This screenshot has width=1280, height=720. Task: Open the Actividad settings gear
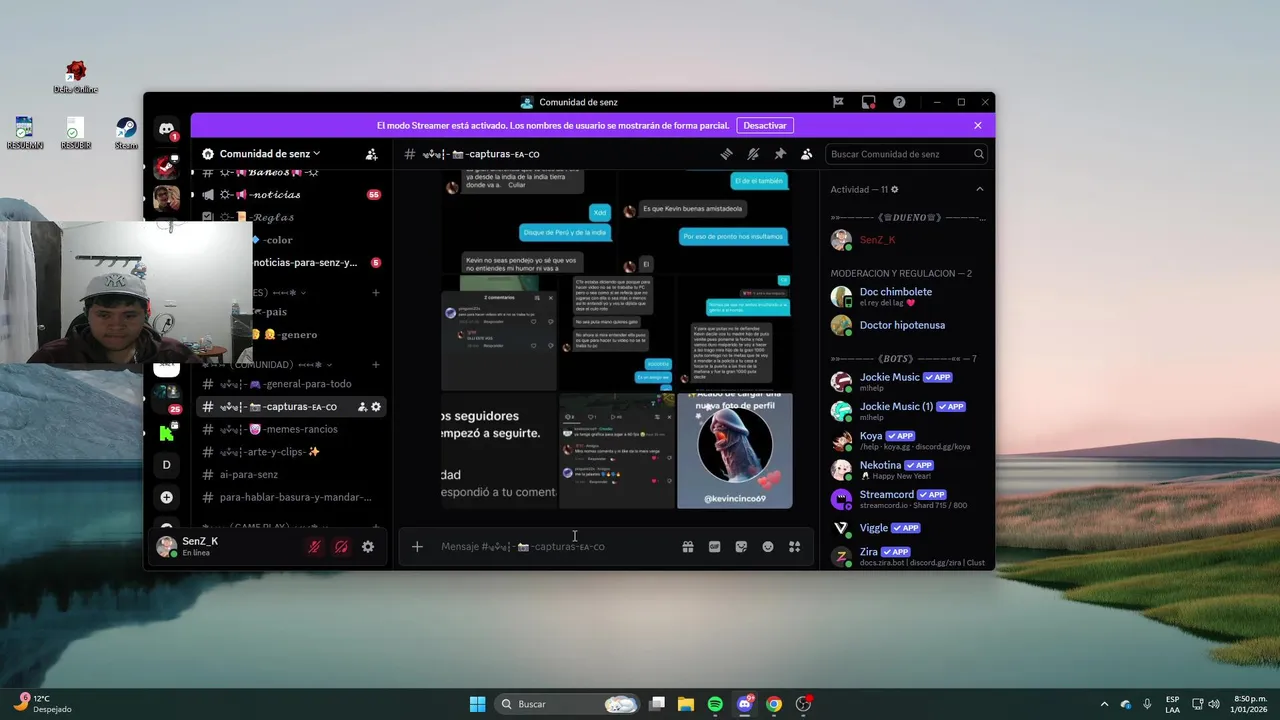895,189
